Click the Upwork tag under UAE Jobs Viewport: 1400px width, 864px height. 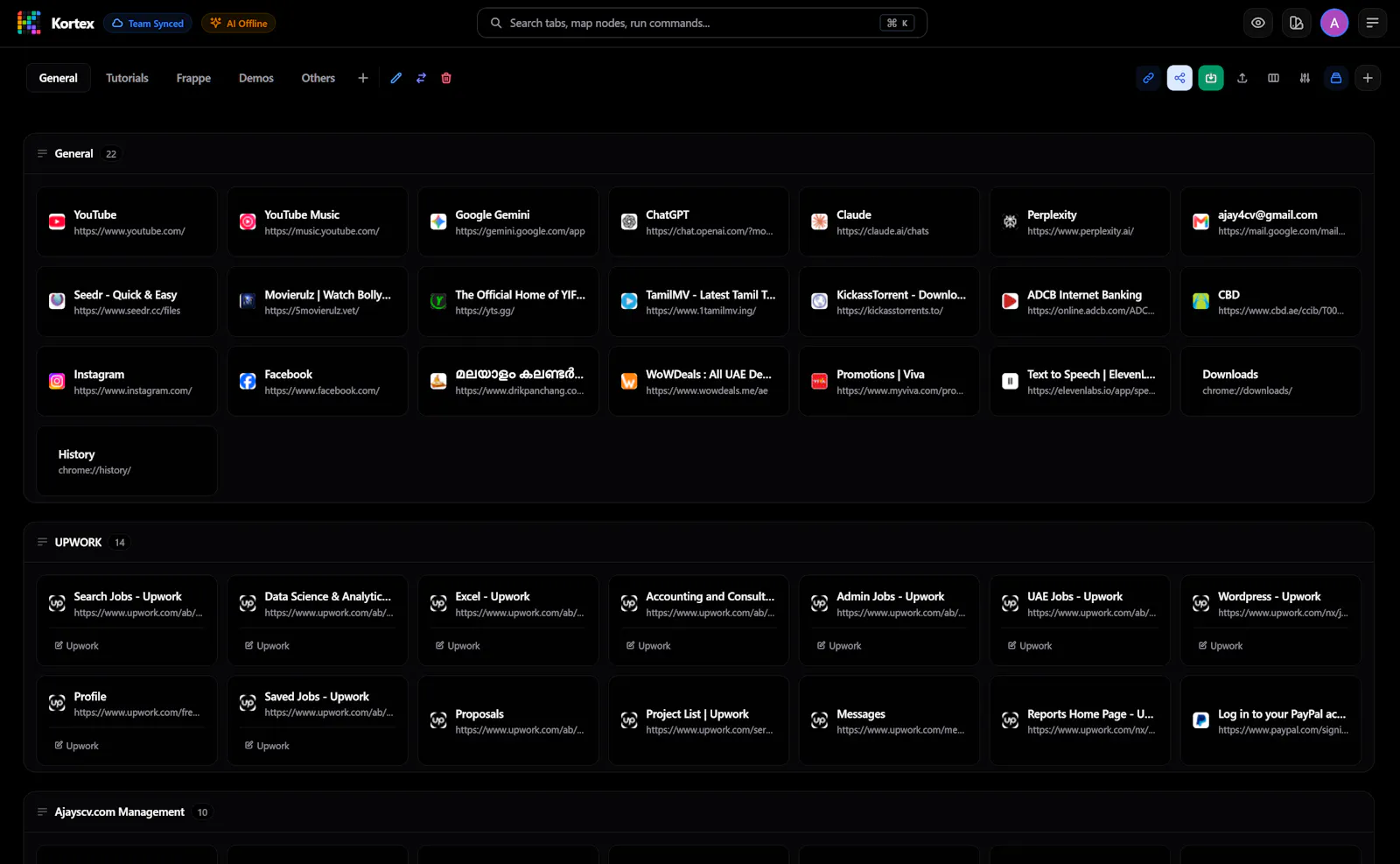pyautogui.click(x=1030, y=646)
